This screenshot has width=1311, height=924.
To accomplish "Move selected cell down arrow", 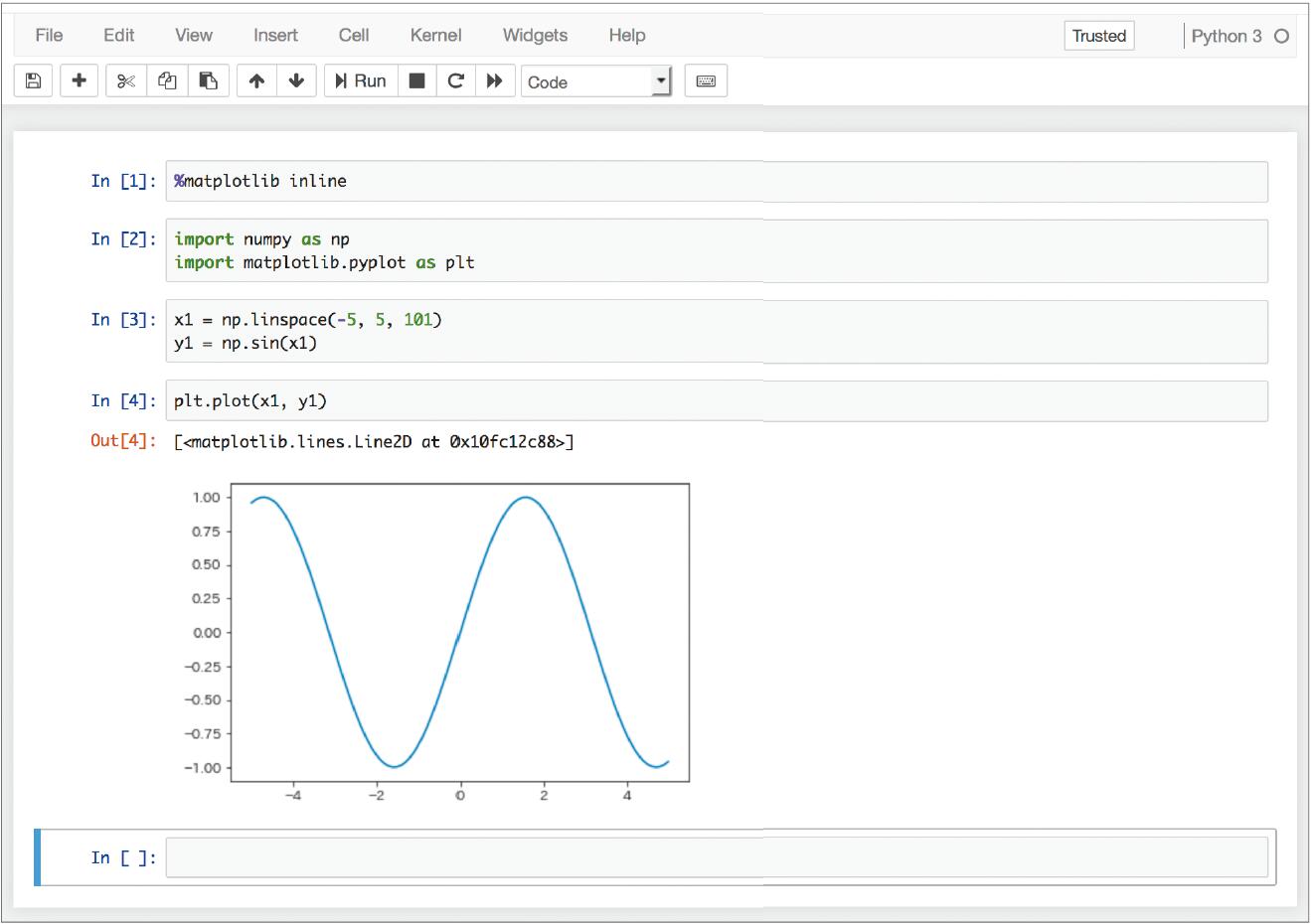I will click(296, 81).
